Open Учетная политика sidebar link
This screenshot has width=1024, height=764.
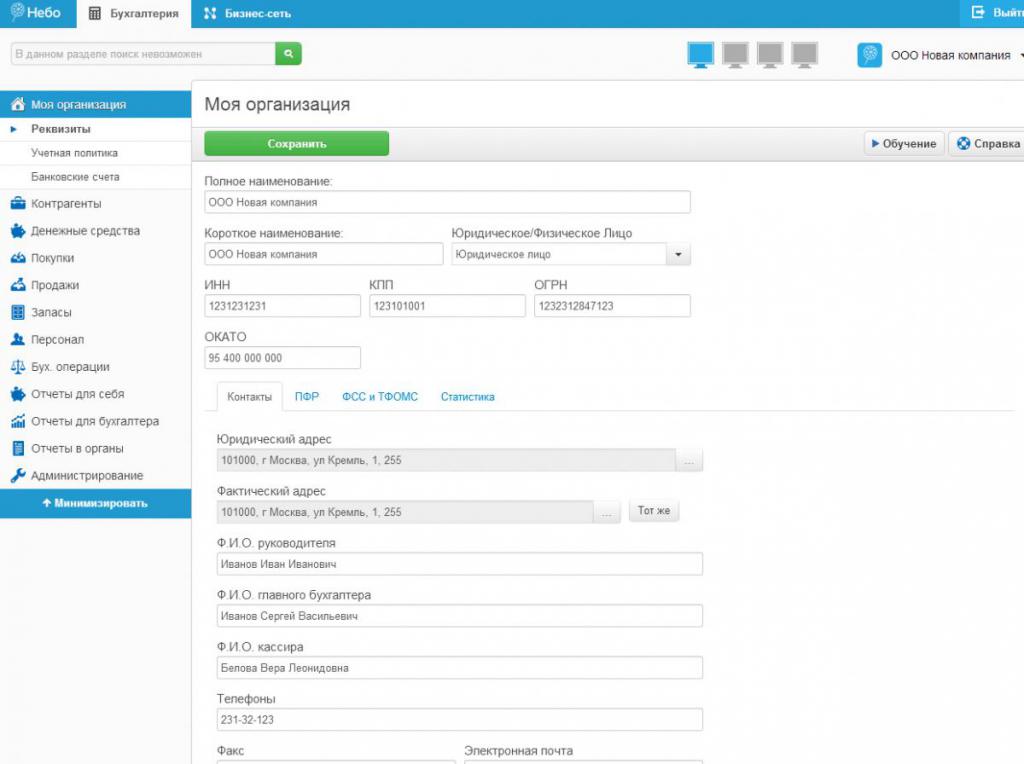click(x=74, y=153)
